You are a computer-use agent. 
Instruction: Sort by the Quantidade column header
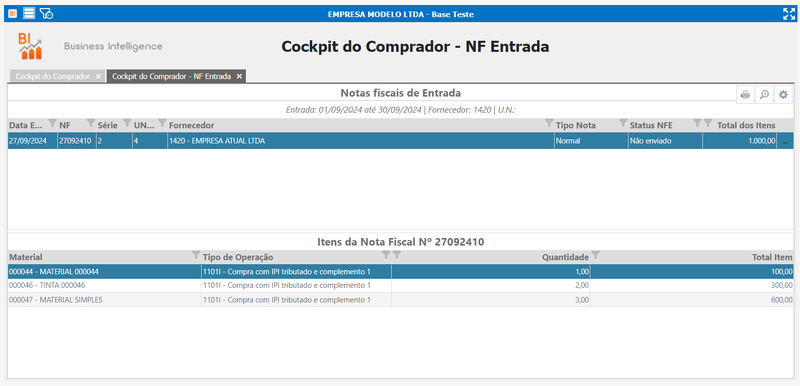(x=565, y=258)
